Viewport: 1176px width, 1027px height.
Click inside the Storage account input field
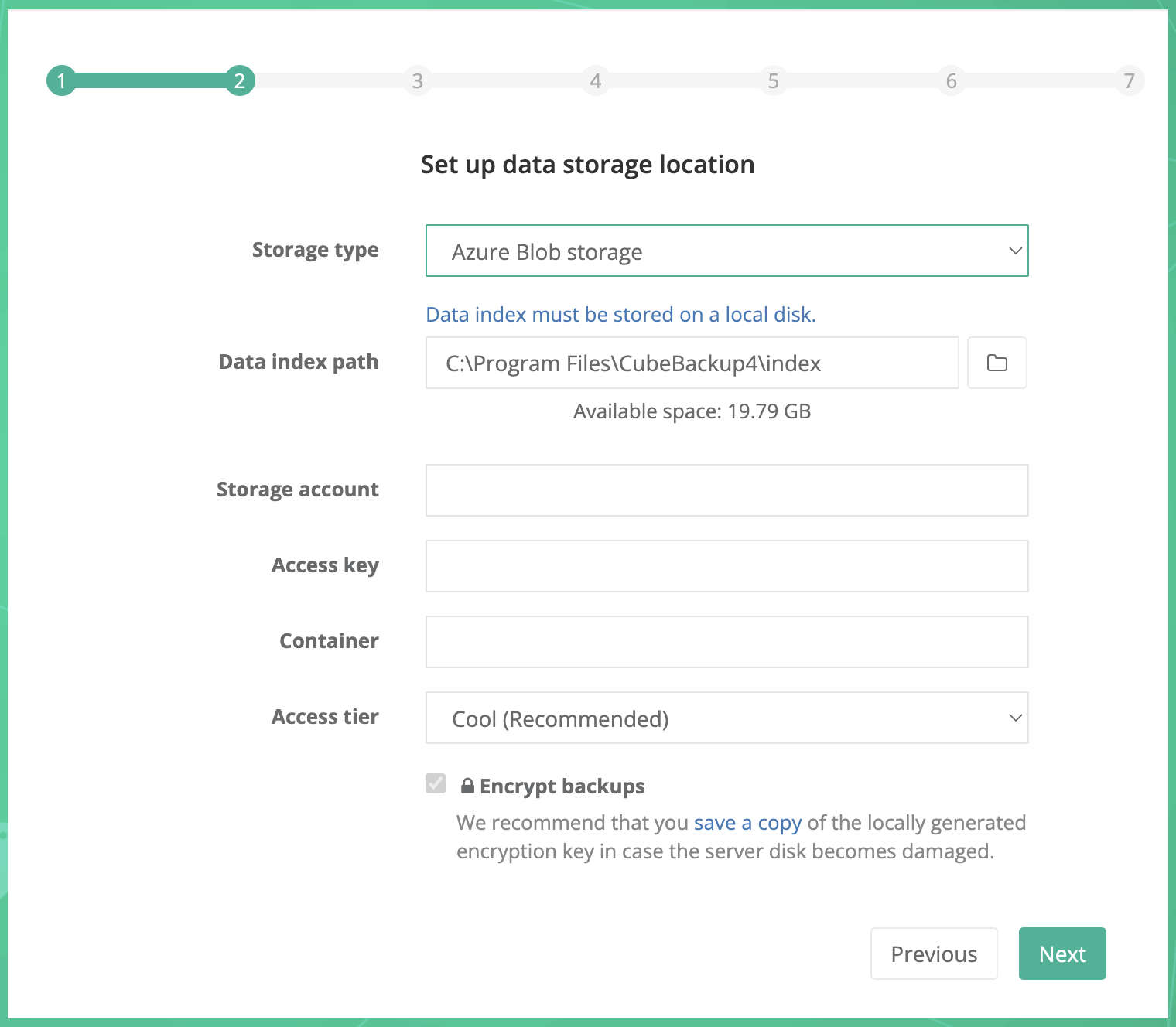click(x=726, y=490)
